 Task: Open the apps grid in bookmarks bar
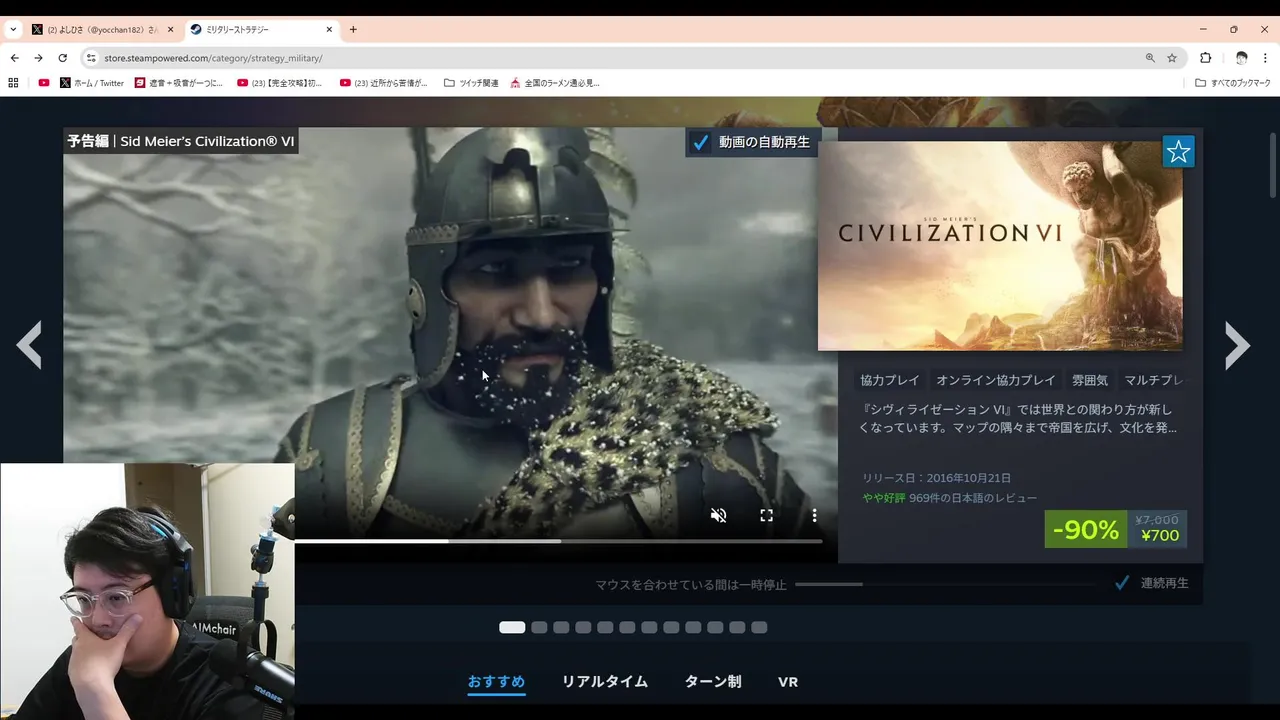click(14, 83)
